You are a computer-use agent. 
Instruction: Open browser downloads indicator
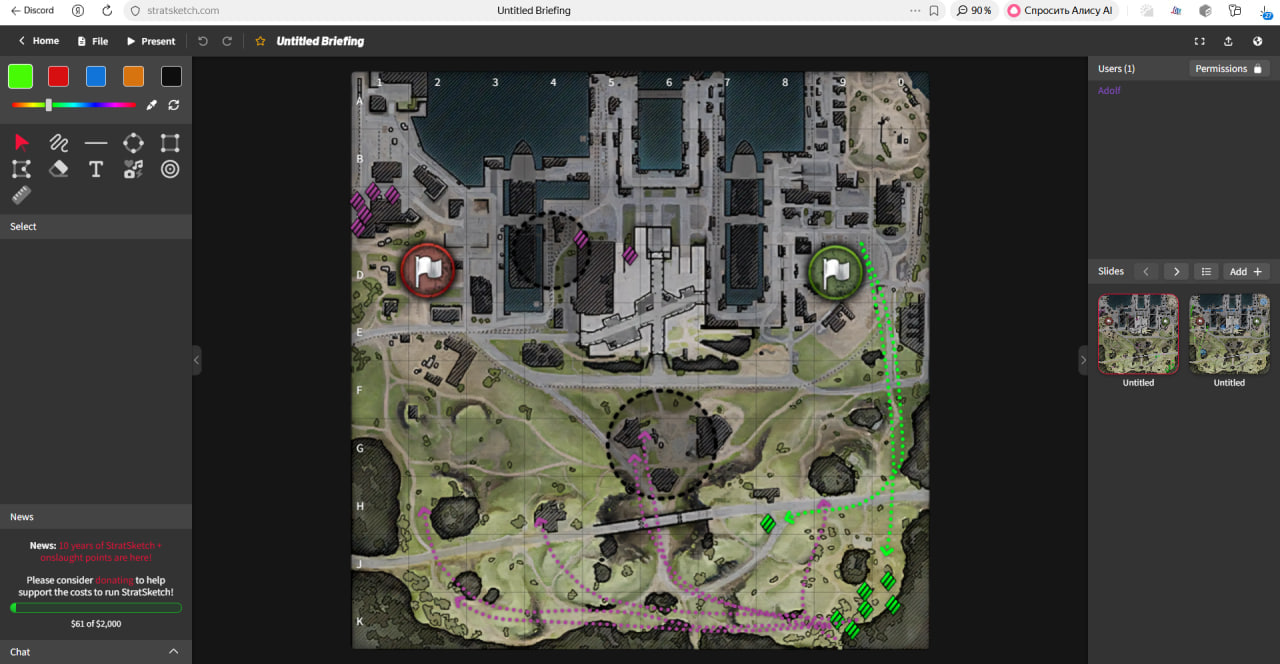coord(1266,10)
